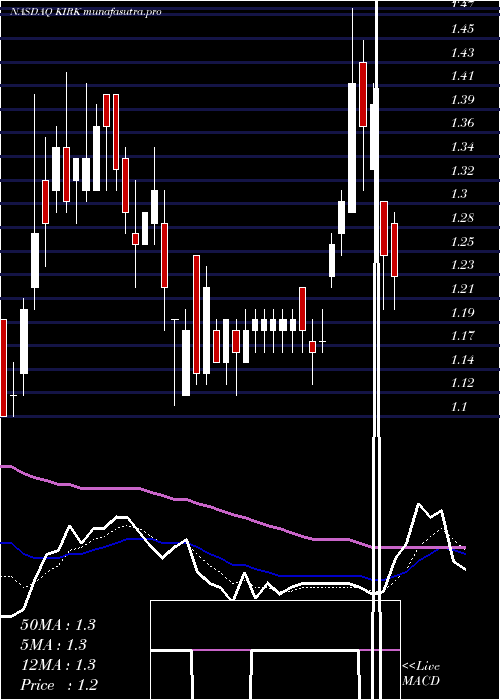Click the 1.19 price axis label
This screenshot has width=500, height=700.
coord(462,312)
